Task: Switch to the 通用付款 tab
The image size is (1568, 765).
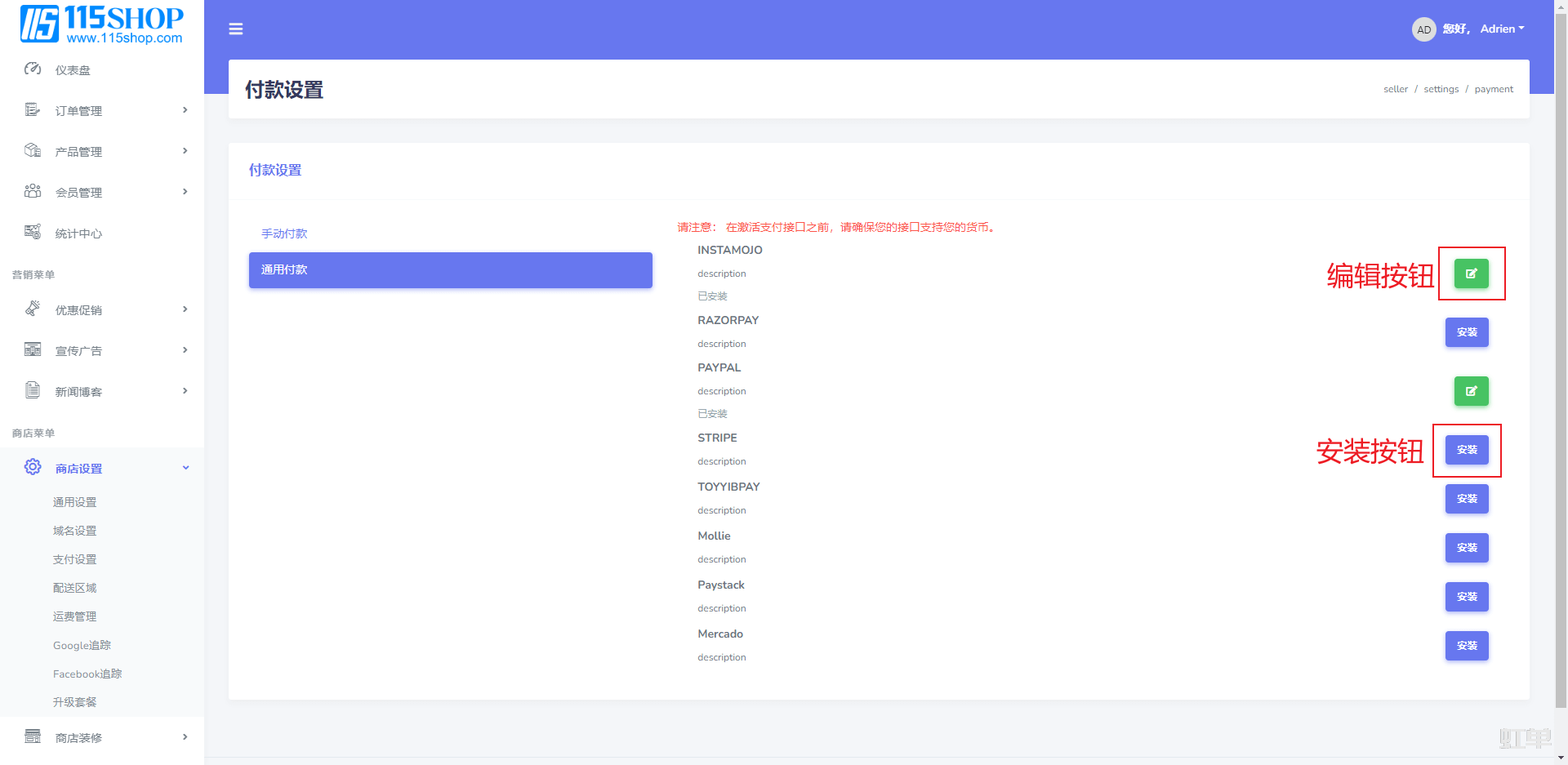Action: point(451,269)
